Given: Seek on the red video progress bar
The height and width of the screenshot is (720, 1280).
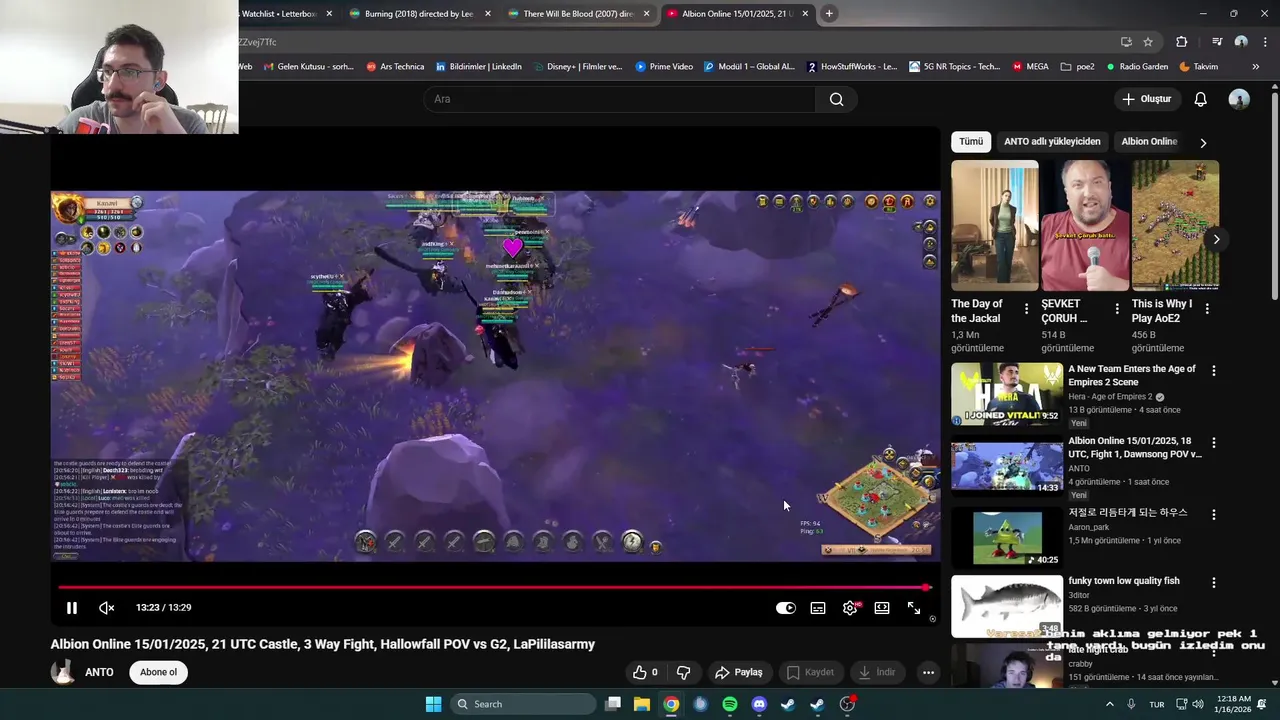Looking at the screenshot, I should pyautogui.click(x=494, y=587).
